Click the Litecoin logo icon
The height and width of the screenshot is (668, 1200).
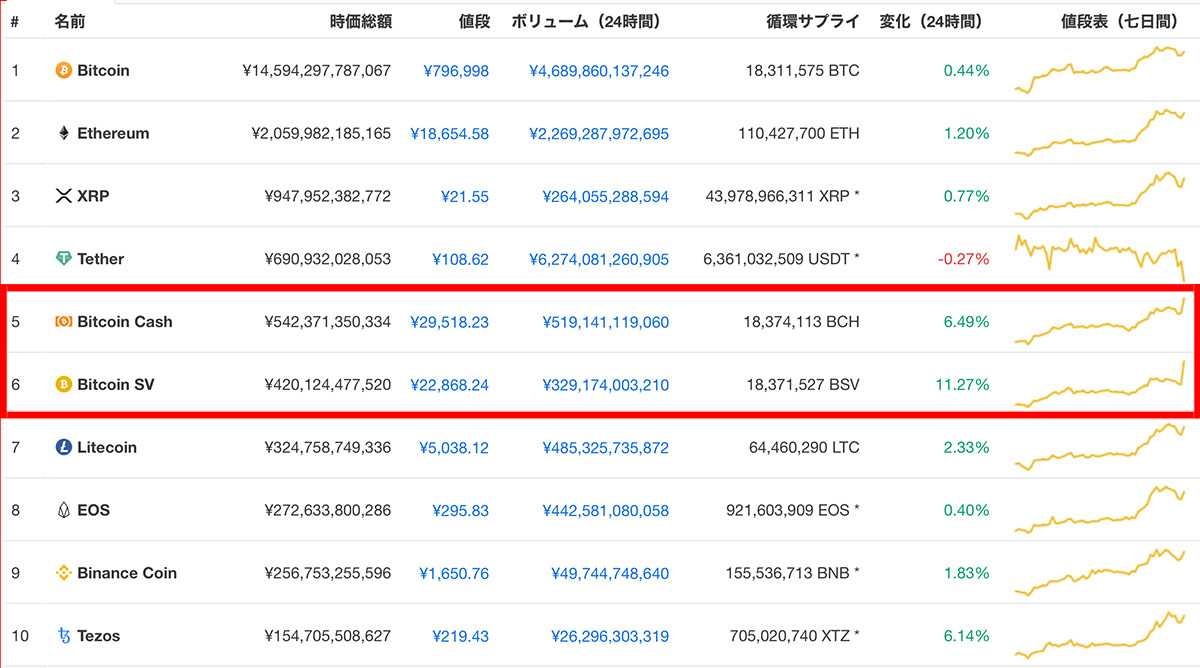[x=63, y=448]
